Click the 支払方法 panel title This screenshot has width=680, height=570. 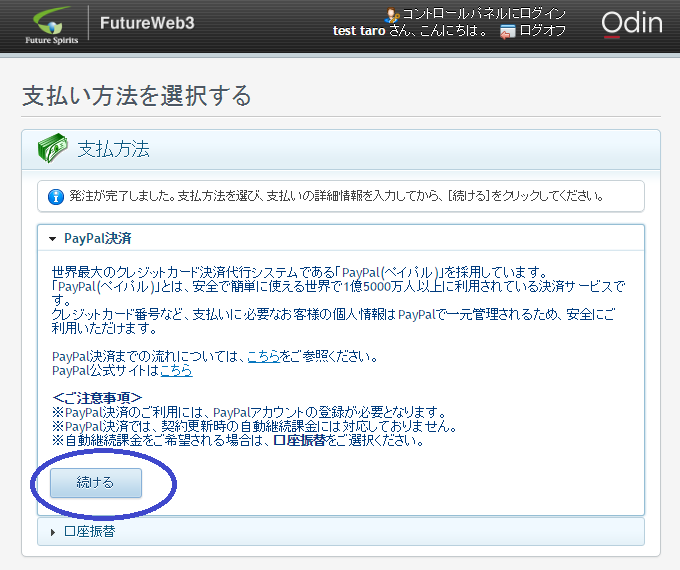[x=114, y=149]
